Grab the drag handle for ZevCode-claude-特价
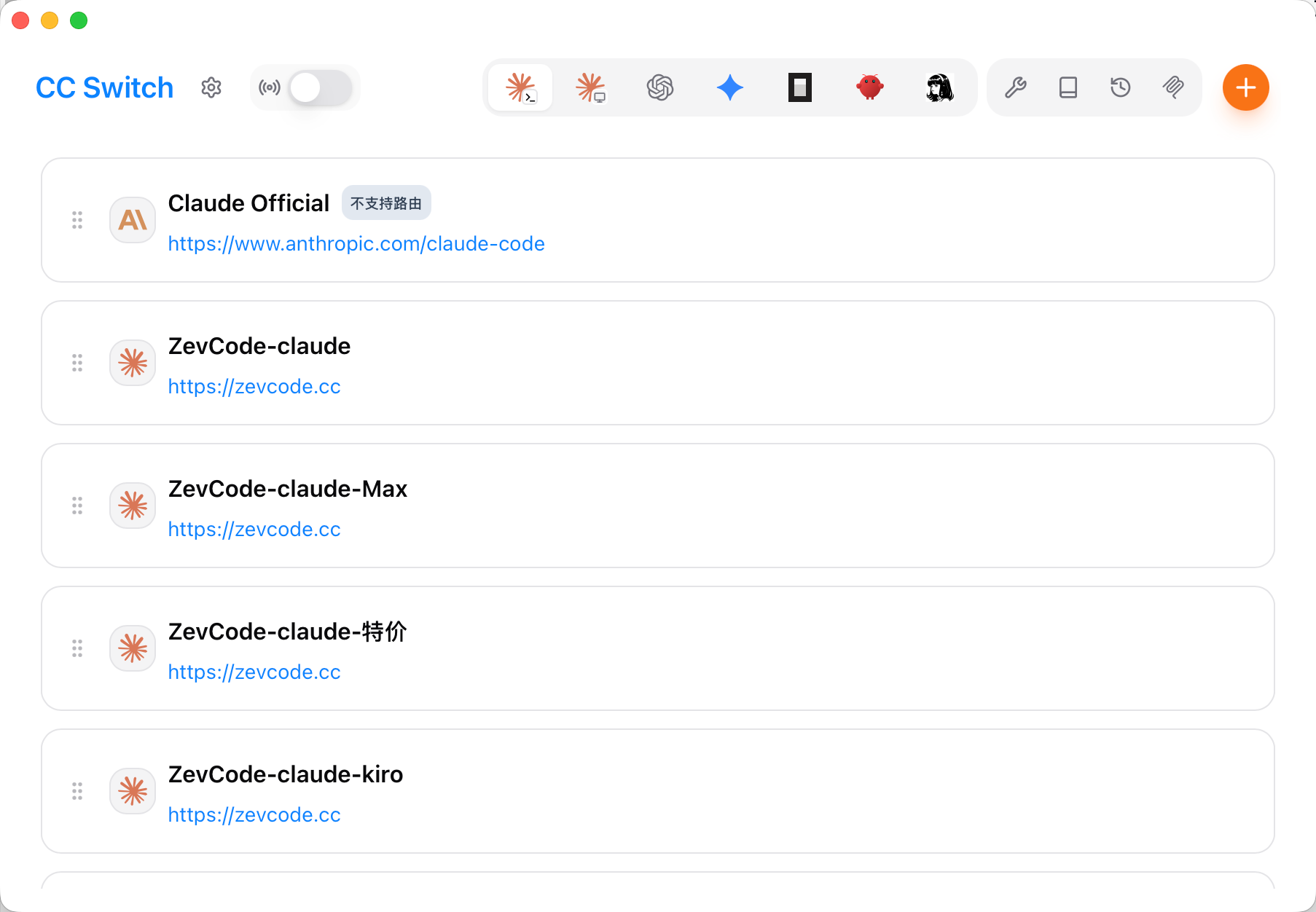 point(77,648)
